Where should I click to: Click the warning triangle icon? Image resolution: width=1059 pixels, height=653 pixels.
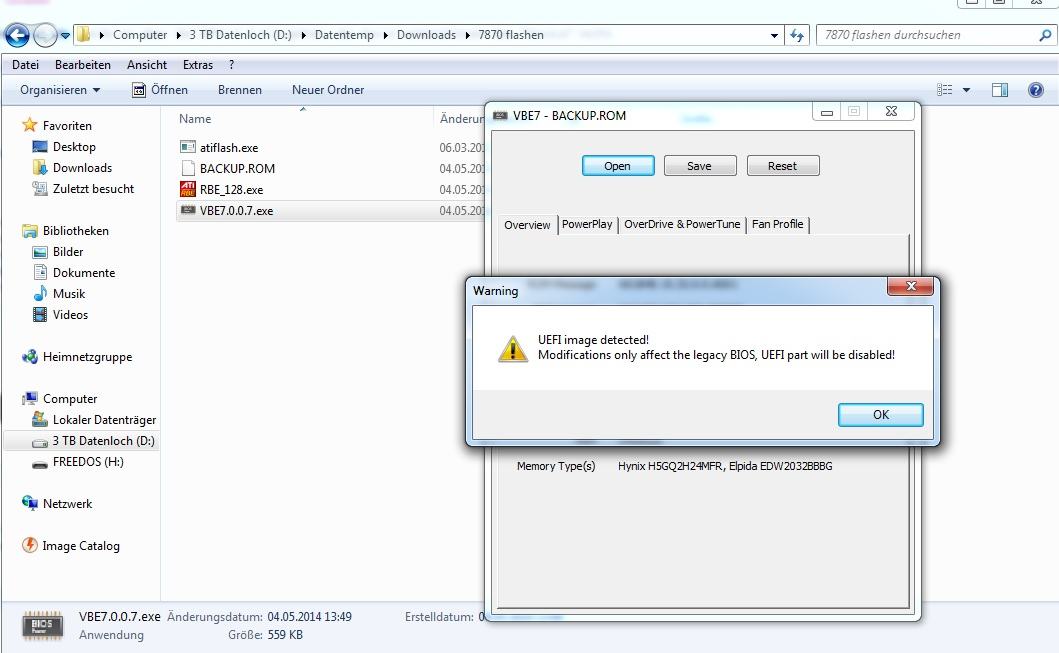(x=513, y=349)
